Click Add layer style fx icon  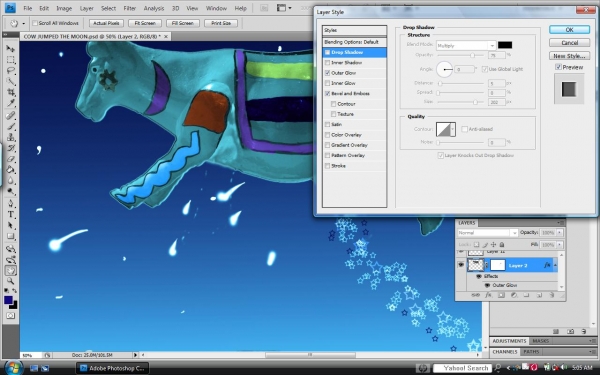488,295
